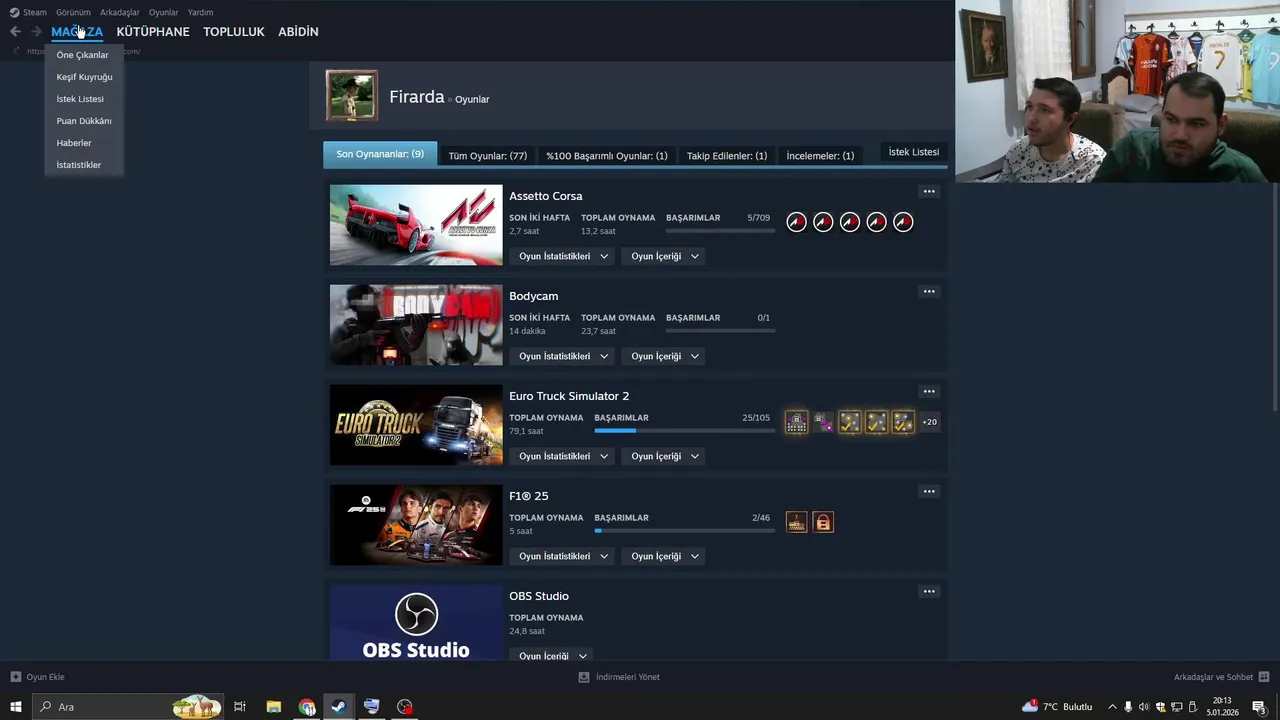1280x720 pixels.
Task: Click the Oyun Ekle plus icon
Action: (15, 677)
